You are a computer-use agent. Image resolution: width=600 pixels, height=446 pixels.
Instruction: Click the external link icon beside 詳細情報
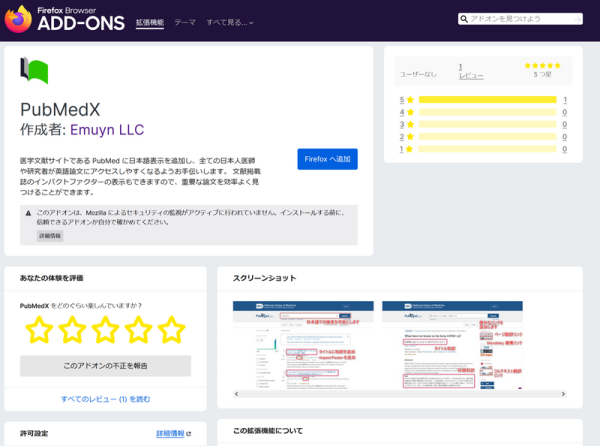coord(189,434)
